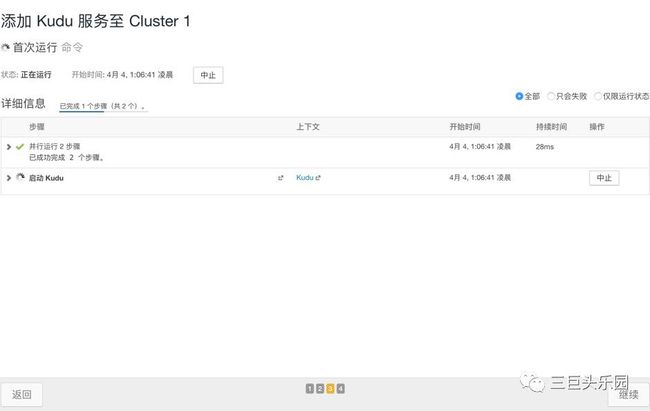Click the external link icon in 启动 Kudu step column
The width and height of the screenshot is (650, 411).
281,178
